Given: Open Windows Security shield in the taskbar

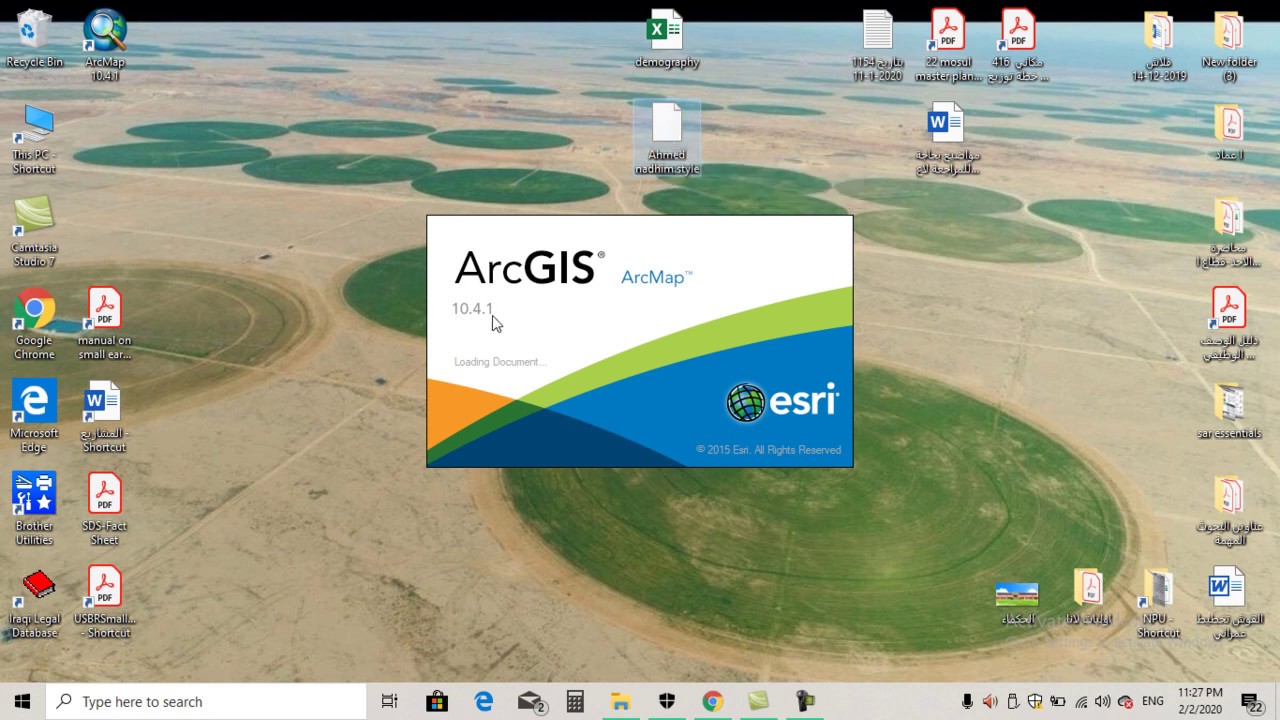Looking at the screenshot, I should pos(667,701).
